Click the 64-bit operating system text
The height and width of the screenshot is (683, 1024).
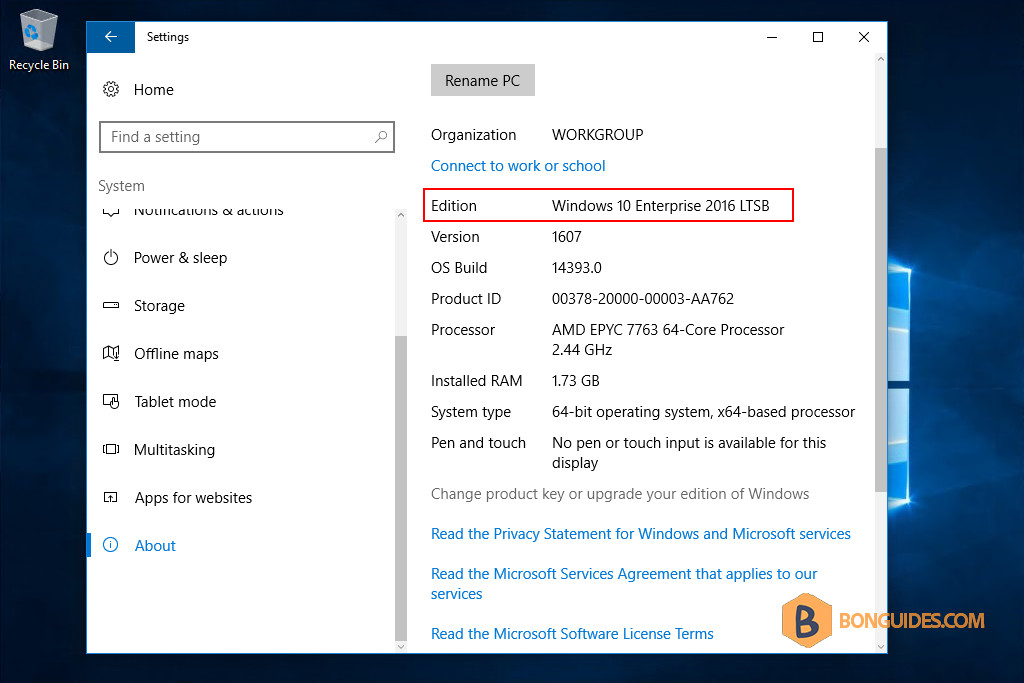tap(703, 412)
